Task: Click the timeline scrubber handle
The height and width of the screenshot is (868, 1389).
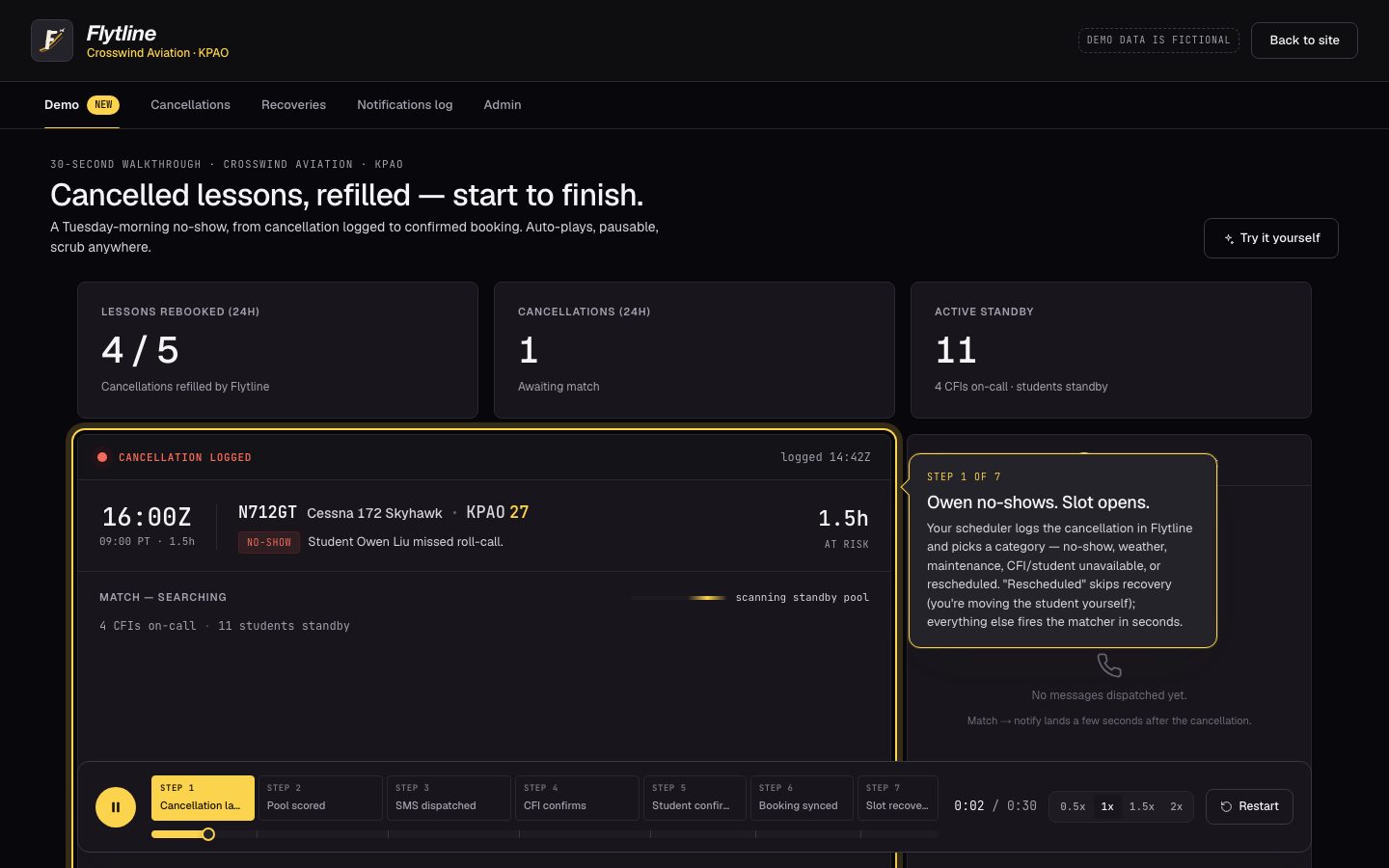Action: (208, 834)
